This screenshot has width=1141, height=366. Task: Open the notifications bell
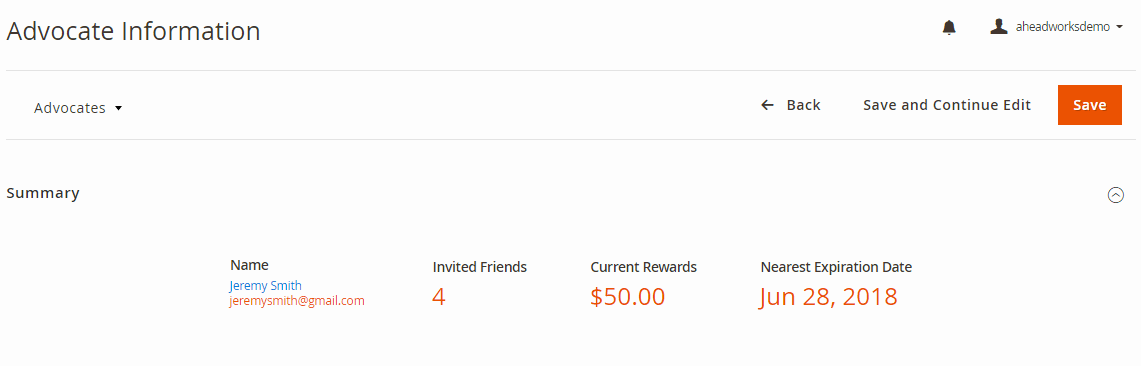949,28
